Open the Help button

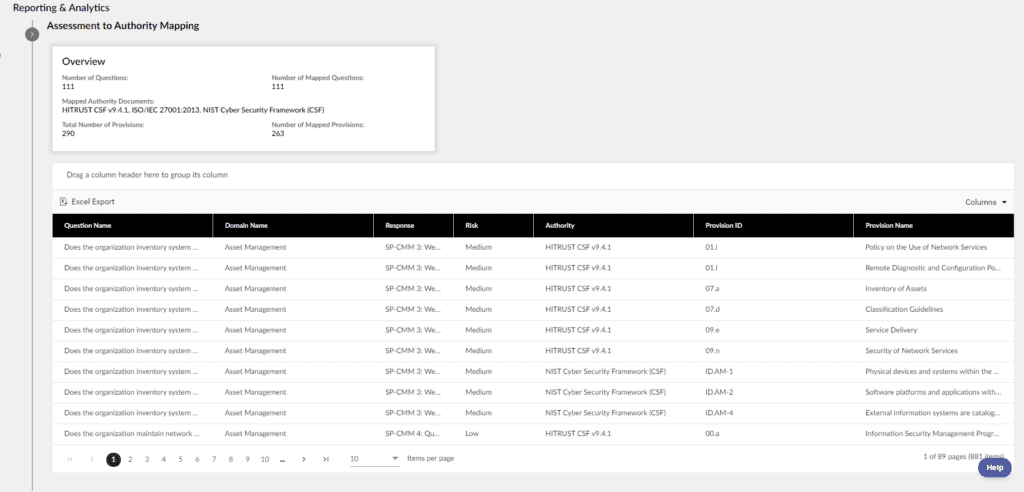coord(994,467)
